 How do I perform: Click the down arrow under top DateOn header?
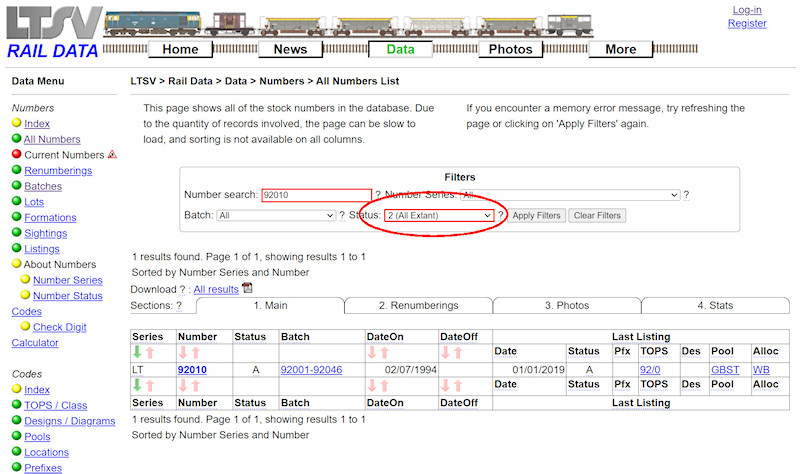pyautogui.click(x=372, y=353)
